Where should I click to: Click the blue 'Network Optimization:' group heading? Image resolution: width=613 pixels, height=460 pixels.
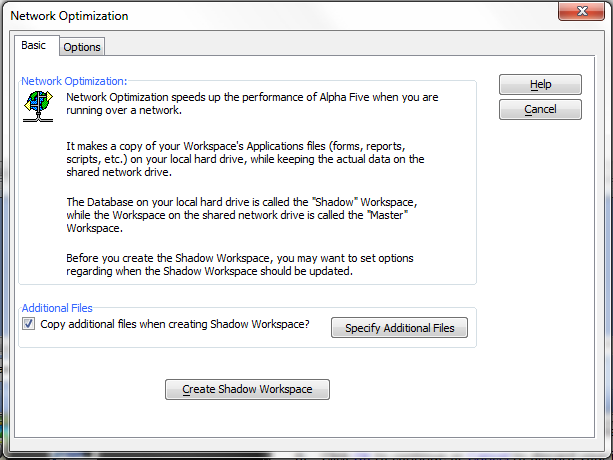pos(74,81)
